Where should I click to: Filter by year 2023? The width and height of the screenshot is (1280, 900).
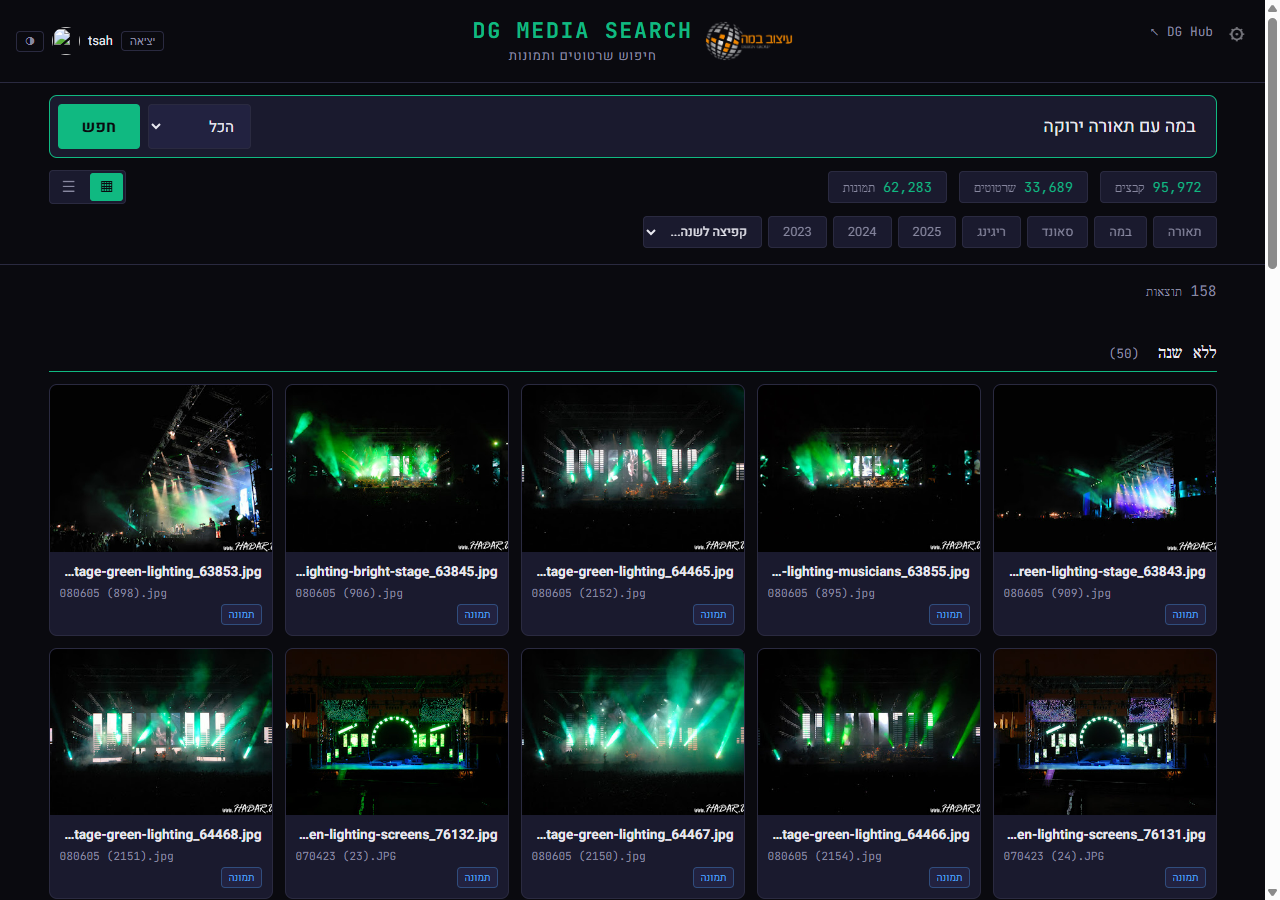click(797, 232)
